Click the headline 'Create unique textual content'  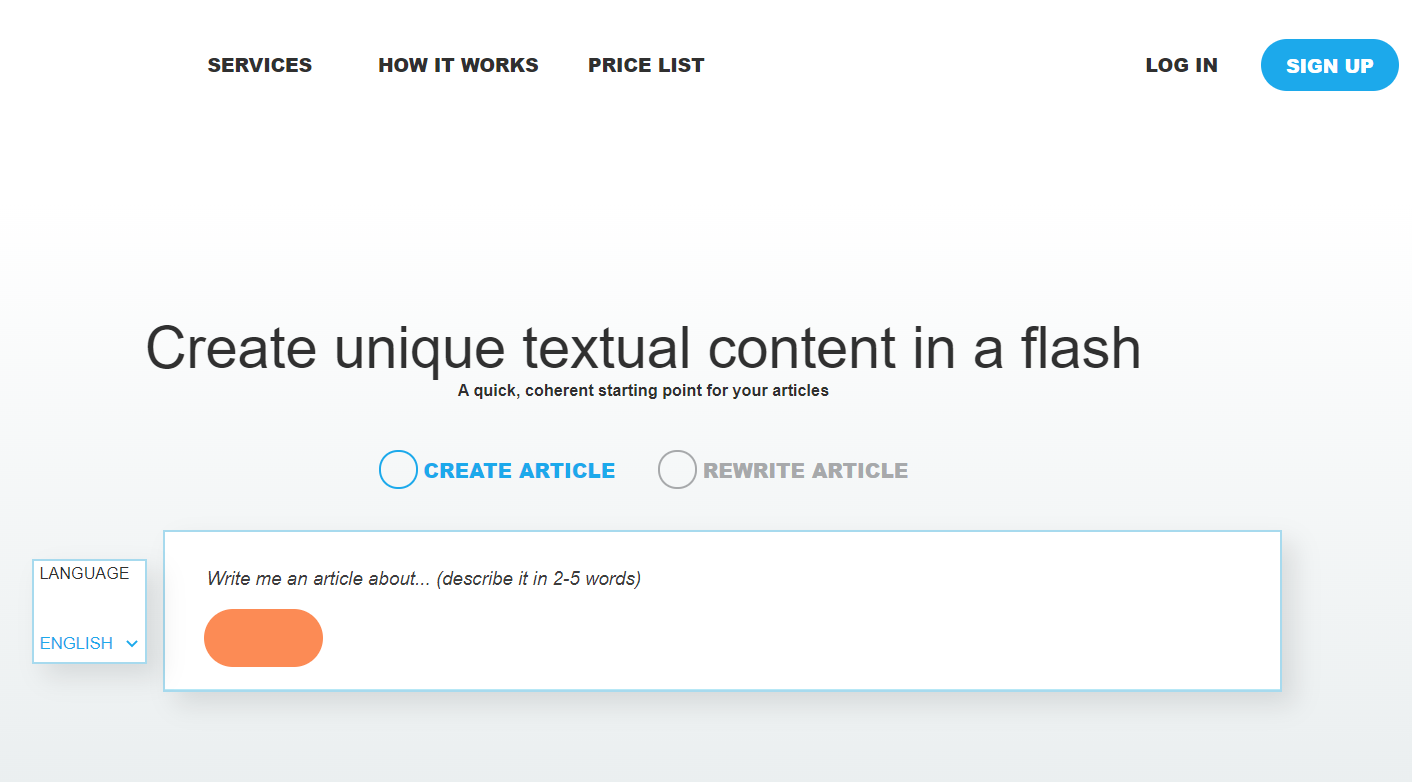coord(643,348)
